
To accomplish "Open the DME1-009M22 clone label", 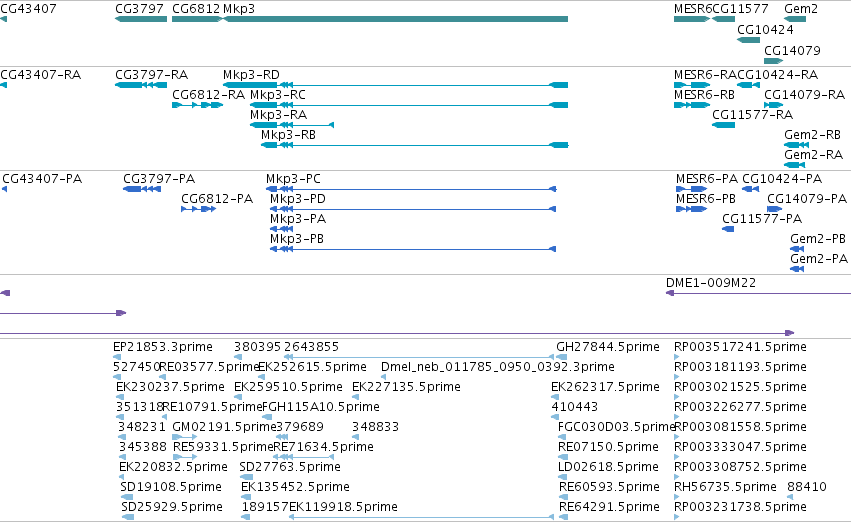I will (x=711, y=283).
